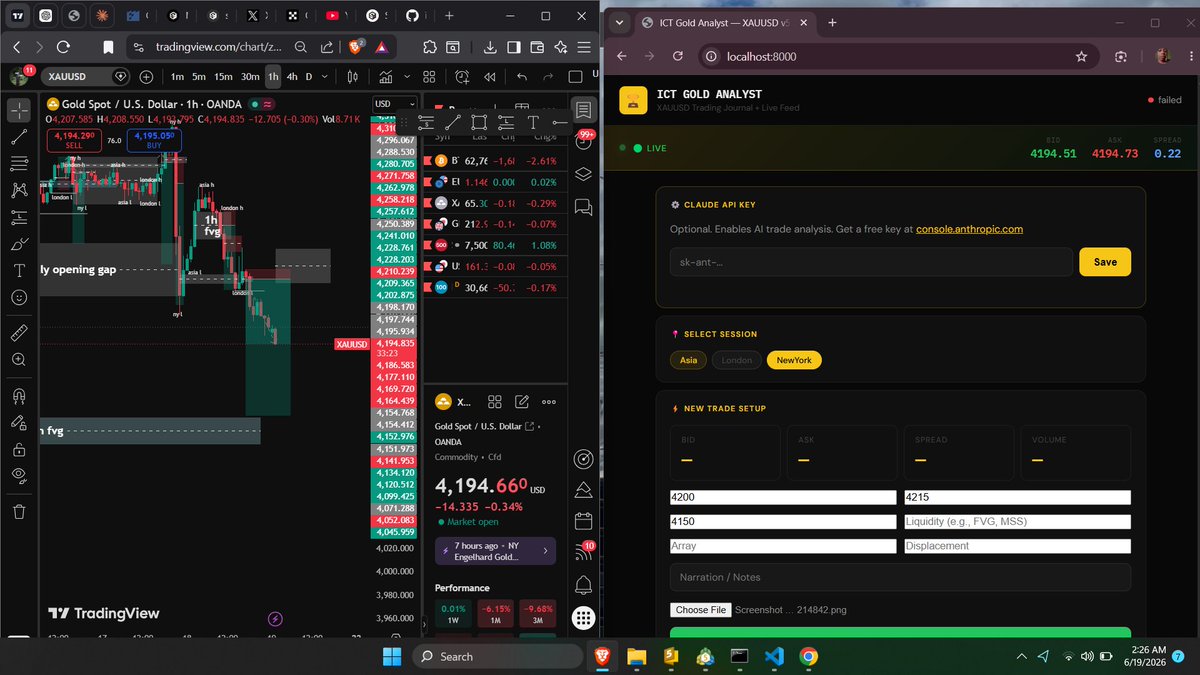Click the rectangle tool in floating favorites toolbar
The image size is (1200, 675).
(479, 122)
